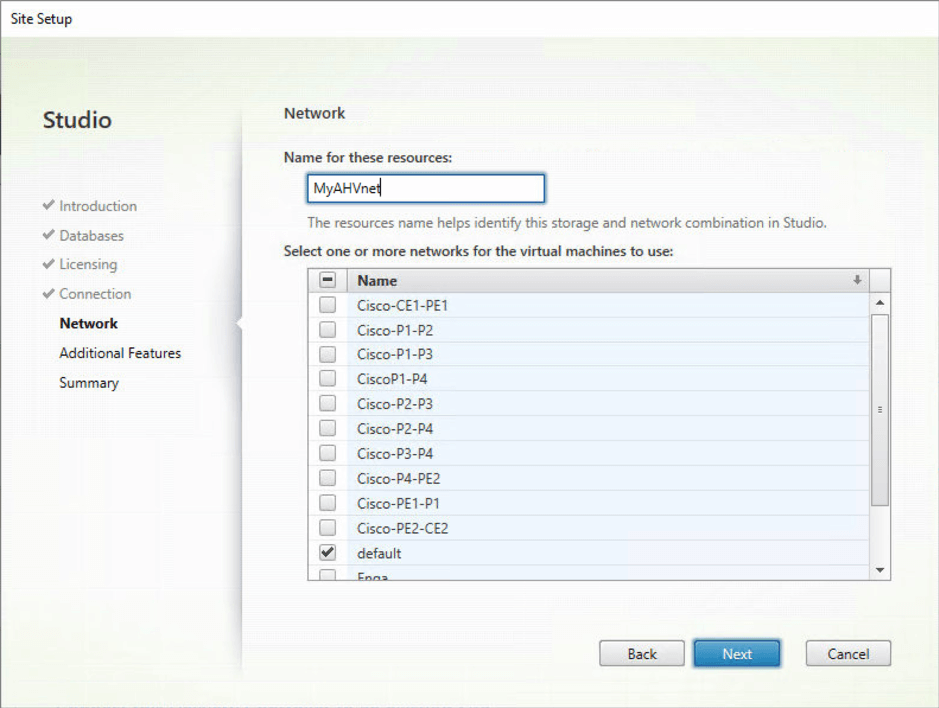
Task: Select the Cisco-PE1-P1 row text
Action: pyautogui.click(x=398, y=503)
